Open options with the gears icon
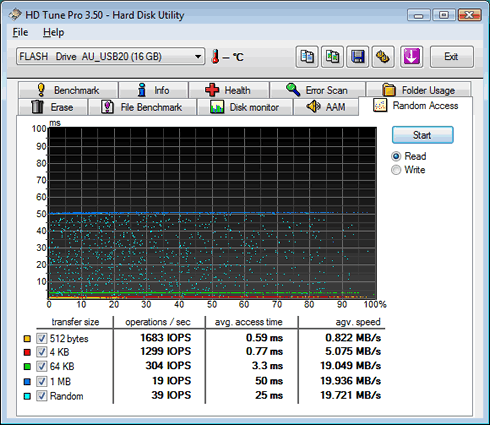This screenshot has width=490, height=425. [383, 57]
